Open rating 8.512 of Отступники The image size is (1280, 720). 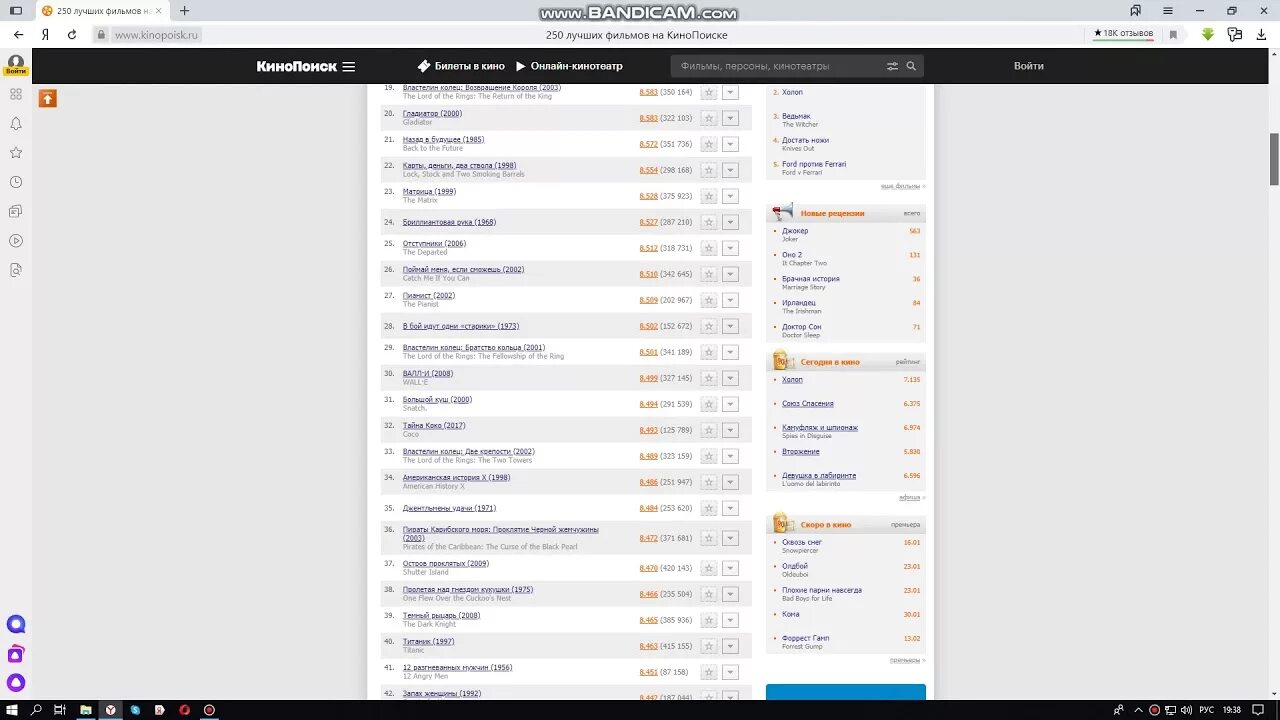(648, 248)
